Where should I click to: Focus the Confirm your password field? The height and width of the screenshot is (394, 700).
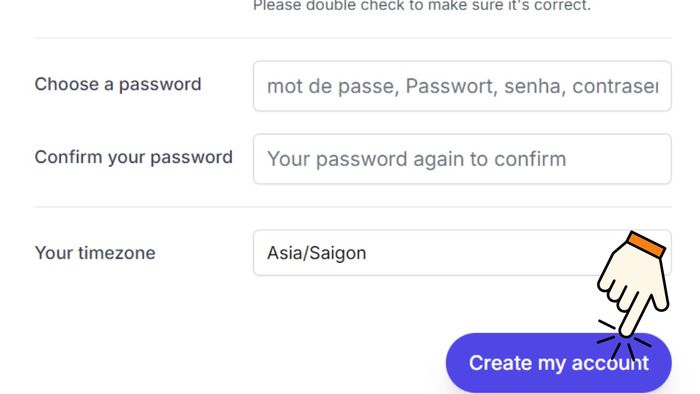click(x=462, y=159)
